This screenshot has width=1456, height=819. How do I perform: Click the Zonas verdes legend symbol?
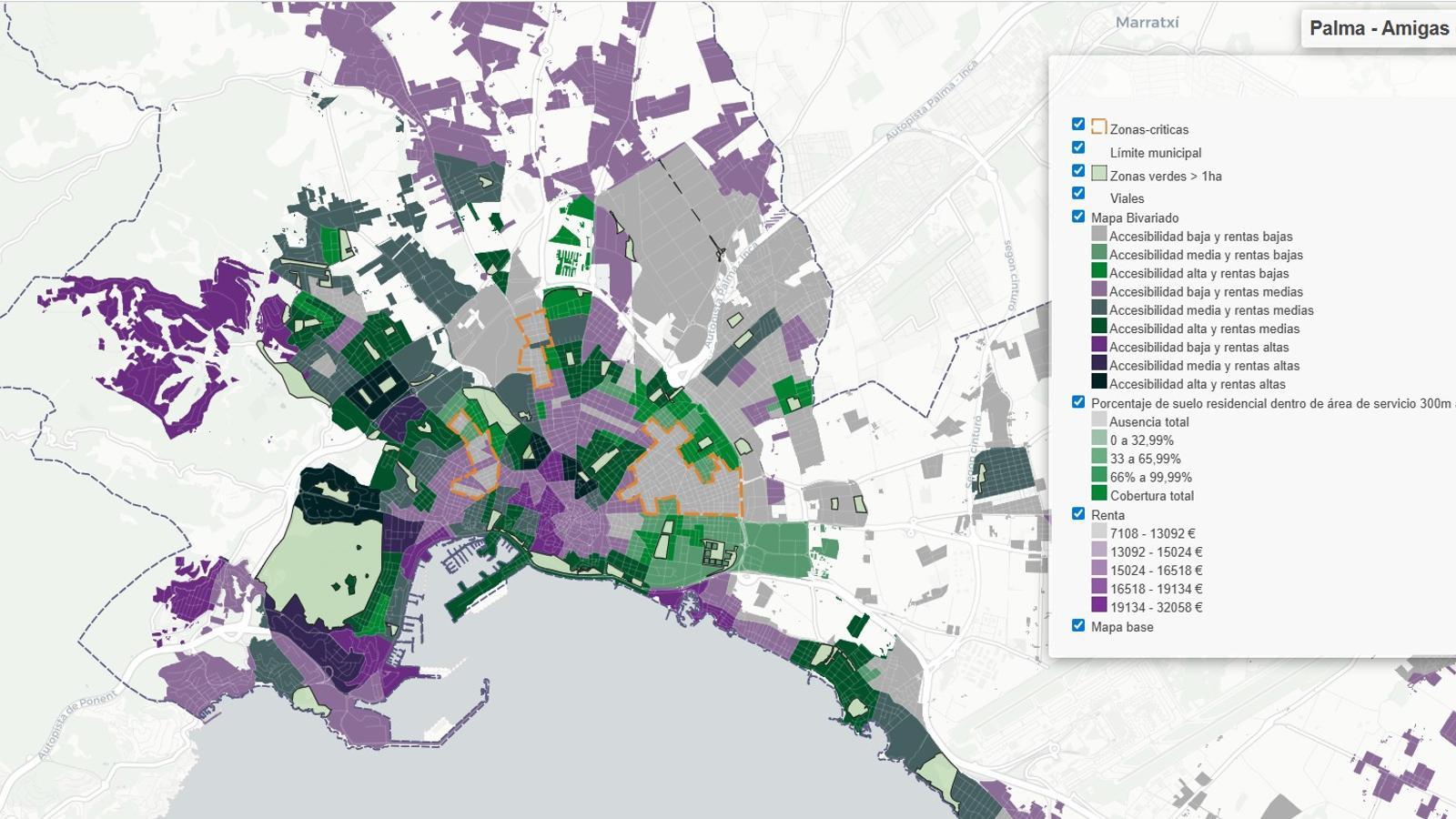point(1099,173)
